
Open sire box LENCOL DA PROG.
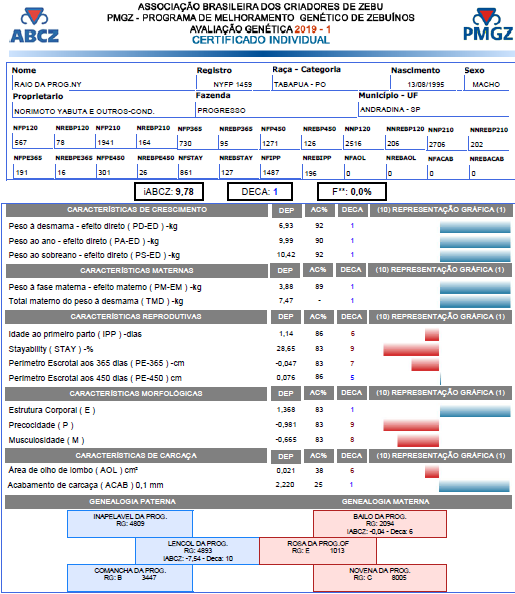(x=197, y=551)
